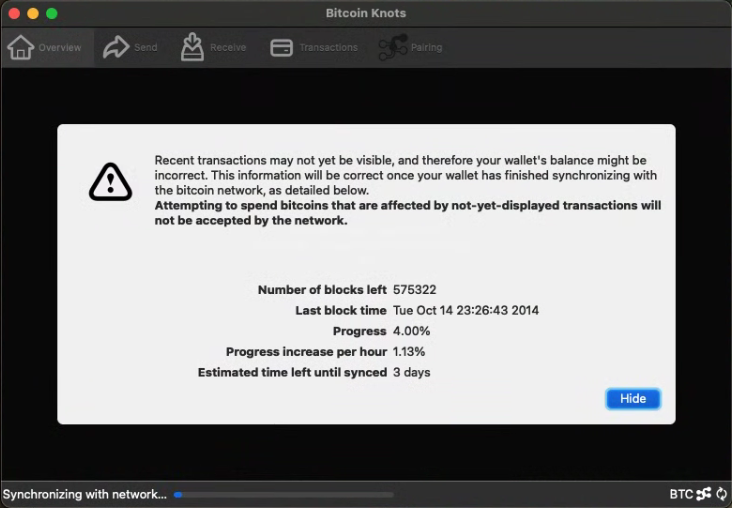Click the Receive inbox icon
This screenshot has height=508, width=732.
coord(192,47)
